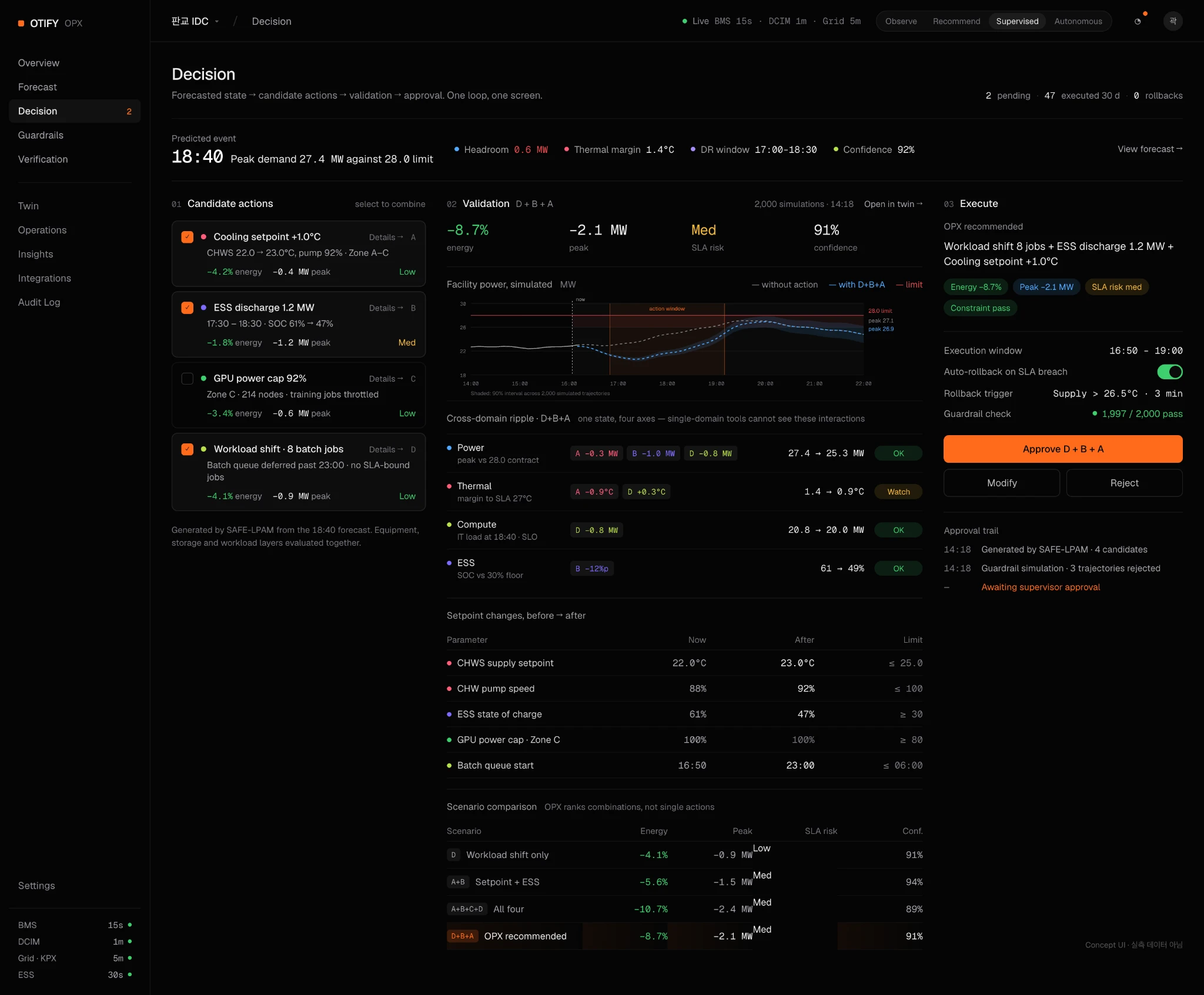This screenshot has height=995, width=1204.
Task: Open Details for ESS discharge action
Action: pos(386,308)
